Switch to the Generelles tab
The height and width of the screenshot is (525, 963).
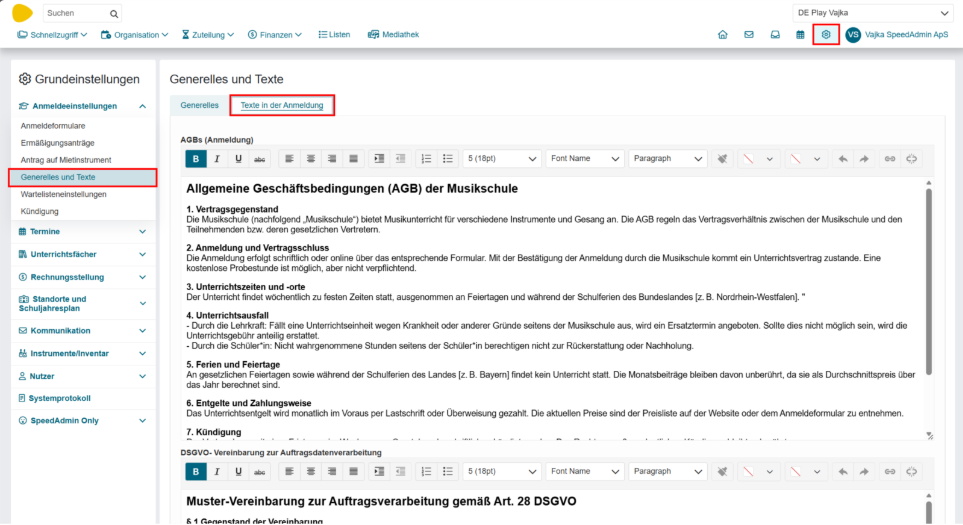199,105
